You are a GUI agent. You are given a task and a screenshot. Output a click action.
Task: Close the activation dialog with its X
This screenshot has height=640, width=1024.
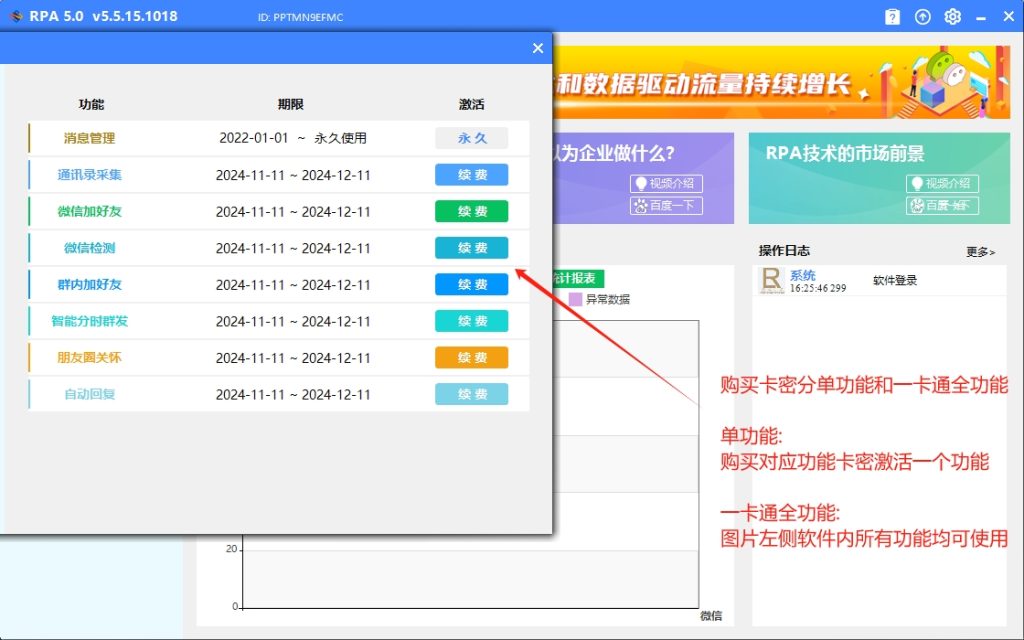(538, 47)
